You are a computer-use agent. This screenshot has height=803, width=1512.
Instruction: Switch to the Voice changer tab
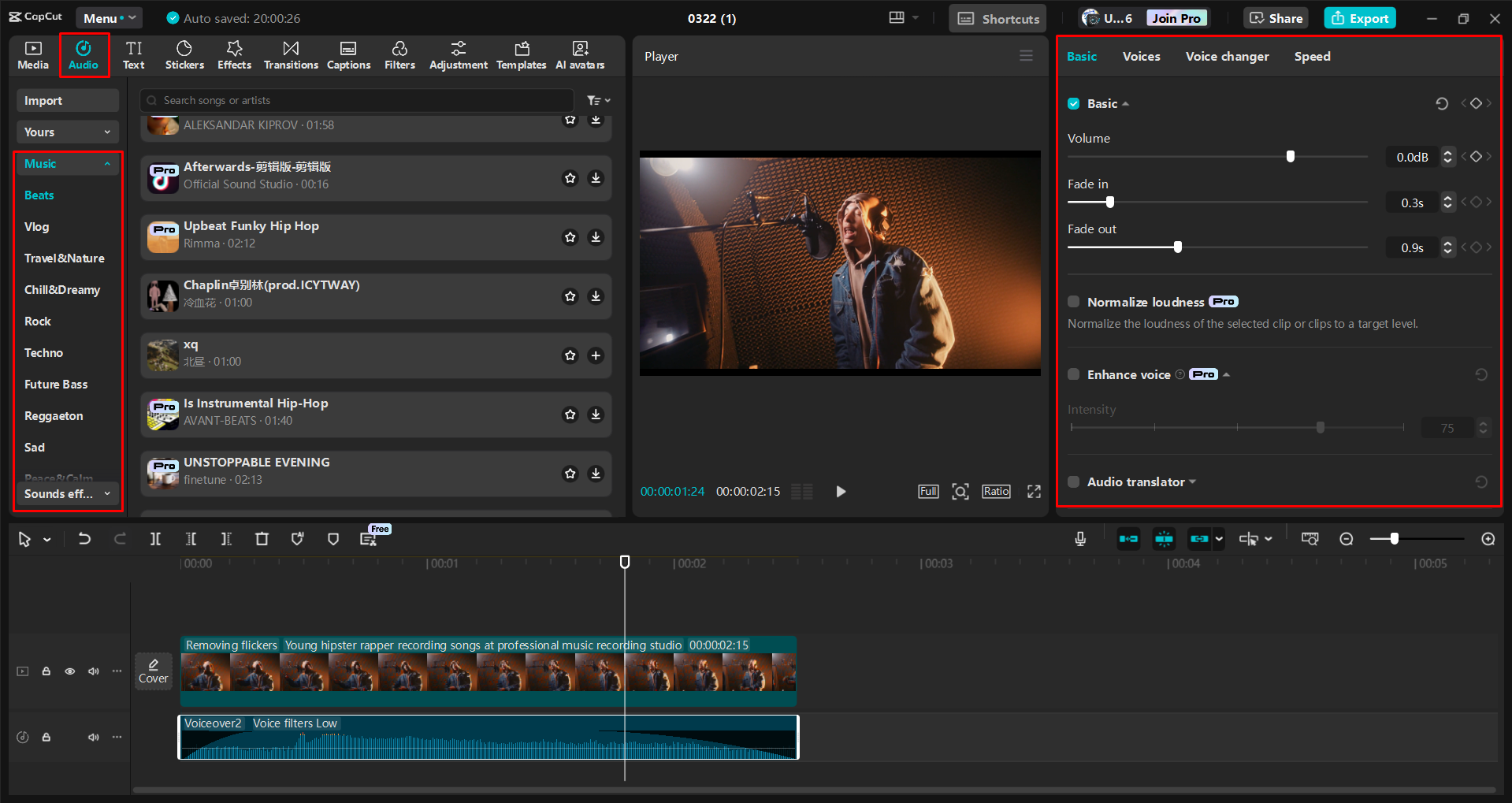click(x=1226, y=56)
